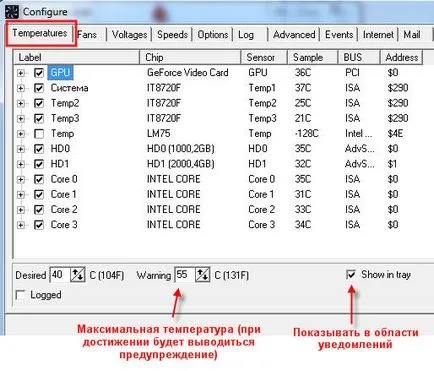434x371 pixels.
Task: Sort by the Chip column header
Action: tap(190, 57)
